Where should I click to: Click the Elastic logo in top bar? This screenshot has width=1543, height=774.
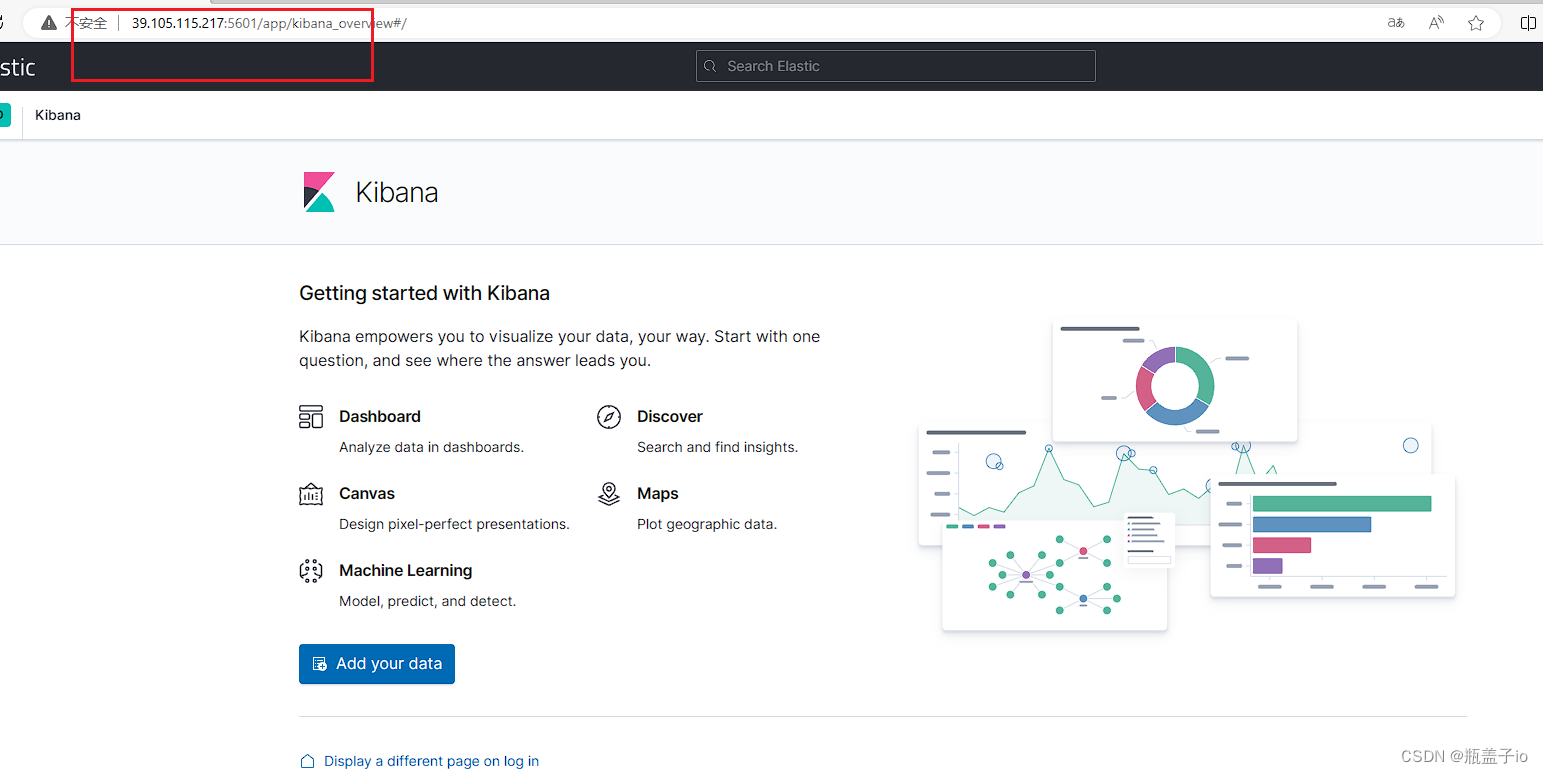tap(17, 66)
